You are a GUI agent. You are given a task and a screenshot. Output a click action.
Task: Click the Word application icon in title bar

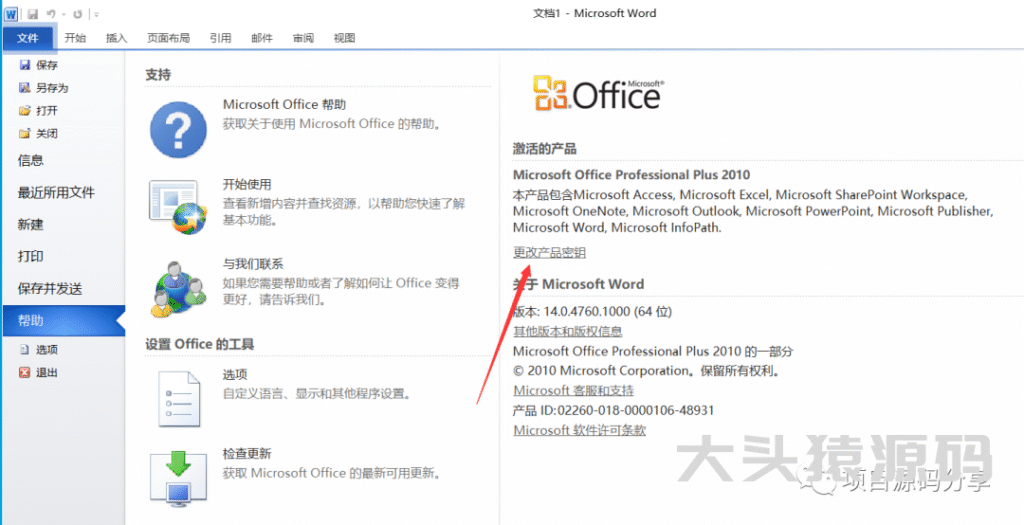point(12,12)
